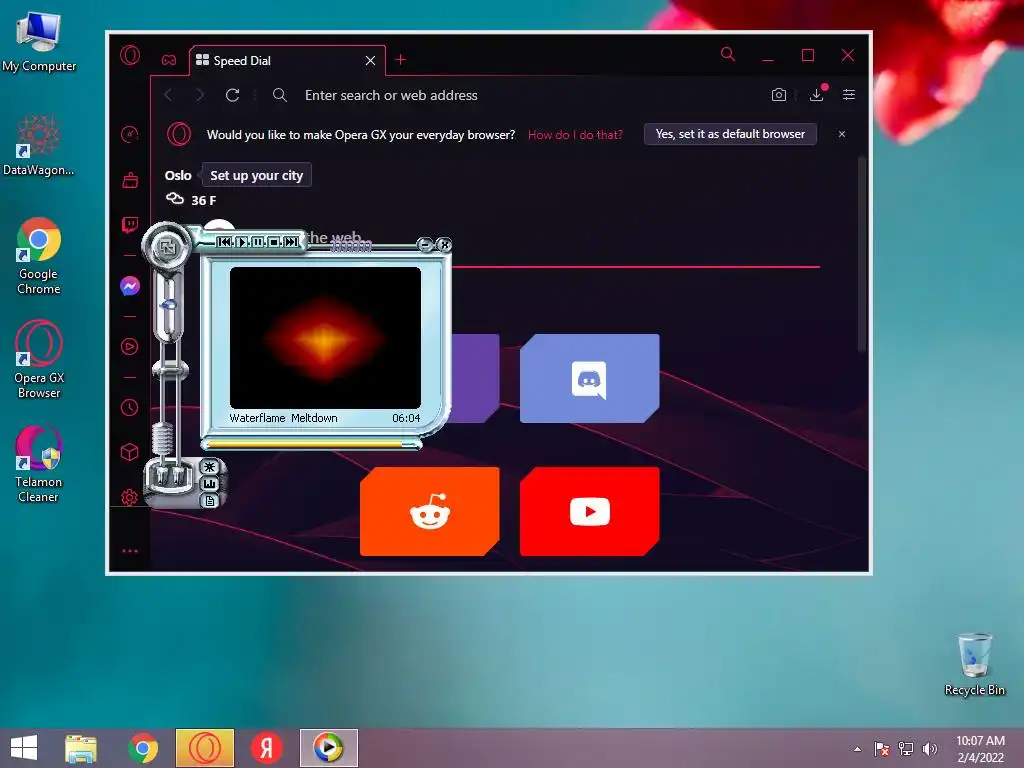Pause playback in the media player
1024x768 pixels.
tap(258, 242)
